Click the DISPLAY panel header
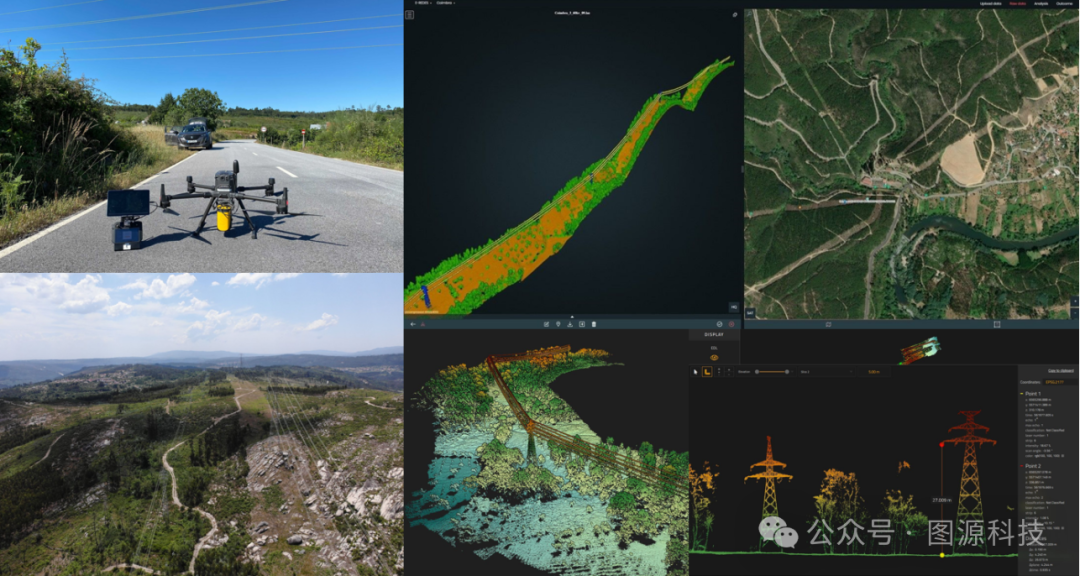The width and height of the screenshot is (1080, 576). (x=714, y=335)
